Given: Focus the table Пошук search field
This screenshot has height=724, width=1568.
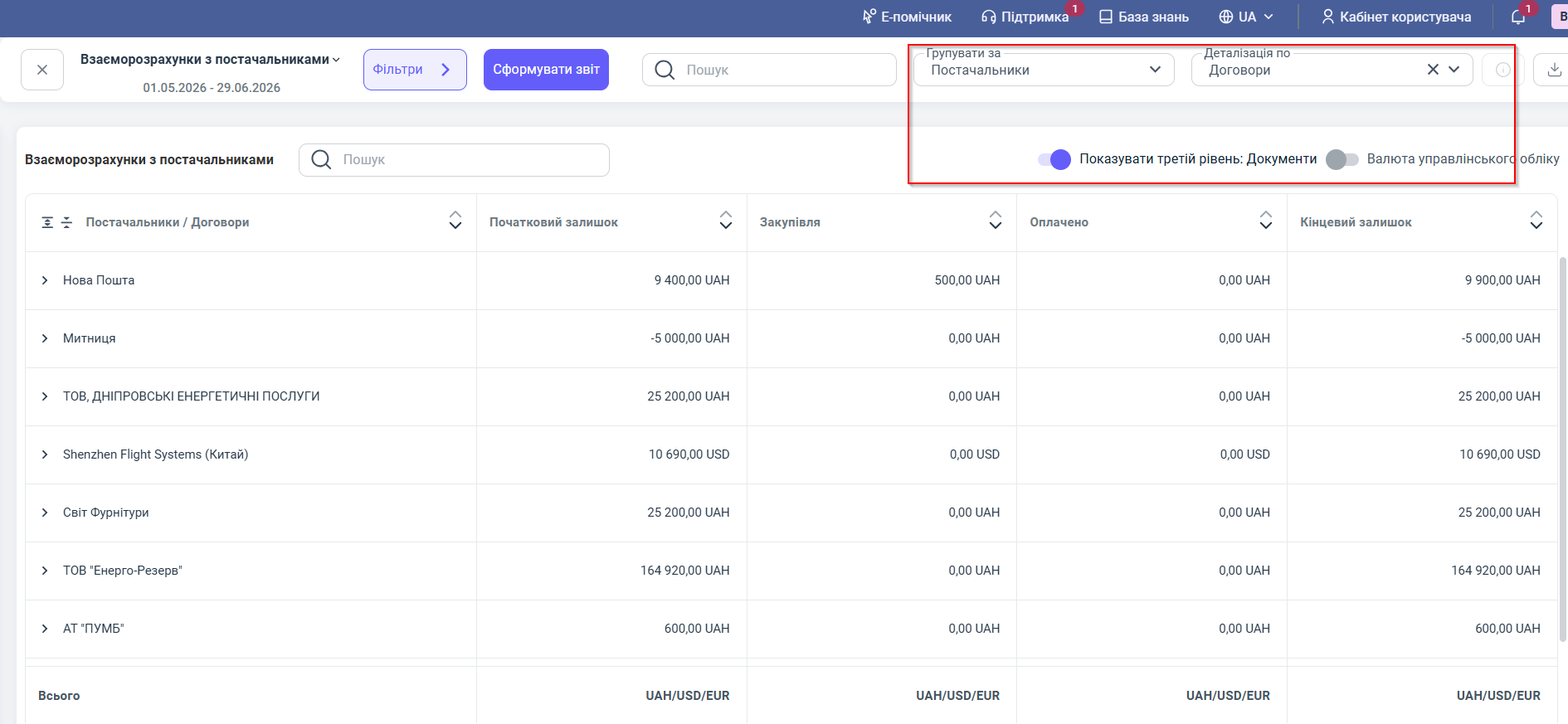Looking at the screenshot, I should (454, 160).
